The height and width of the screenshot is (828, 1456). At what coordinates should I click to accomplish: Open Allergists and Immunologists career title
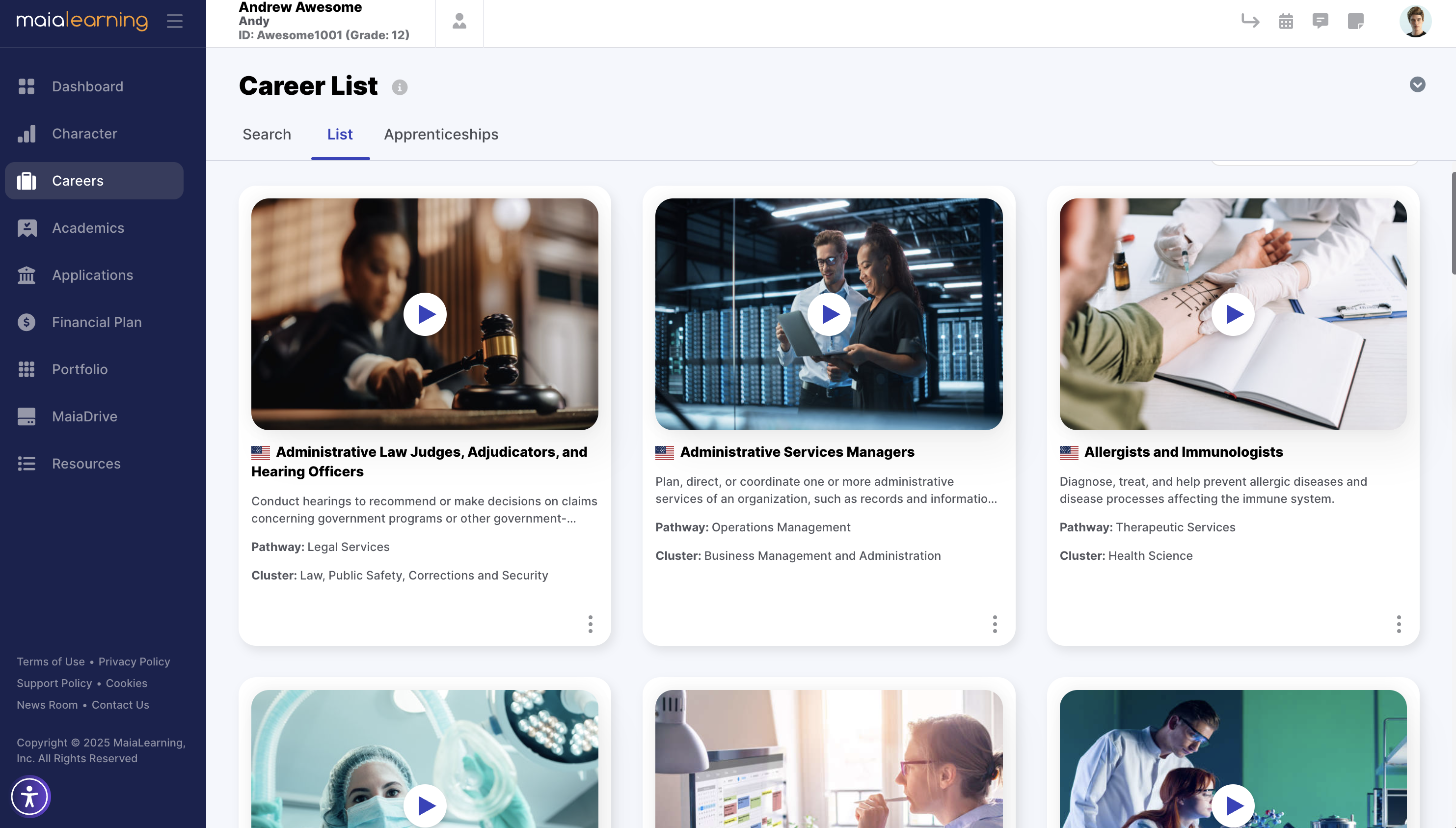[1183, 452]
